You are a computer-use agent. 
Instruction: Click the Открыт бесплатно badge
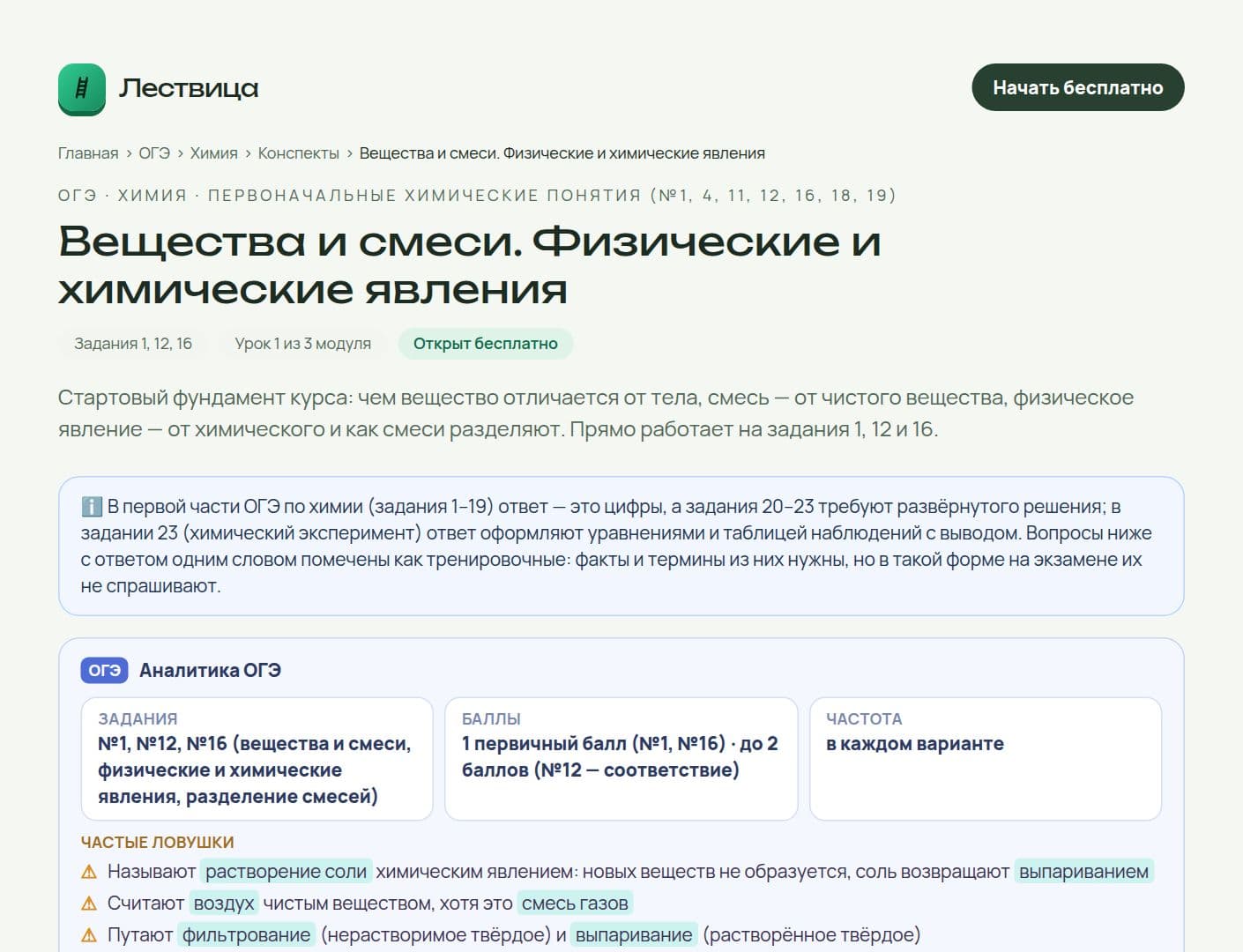(486, 344)
